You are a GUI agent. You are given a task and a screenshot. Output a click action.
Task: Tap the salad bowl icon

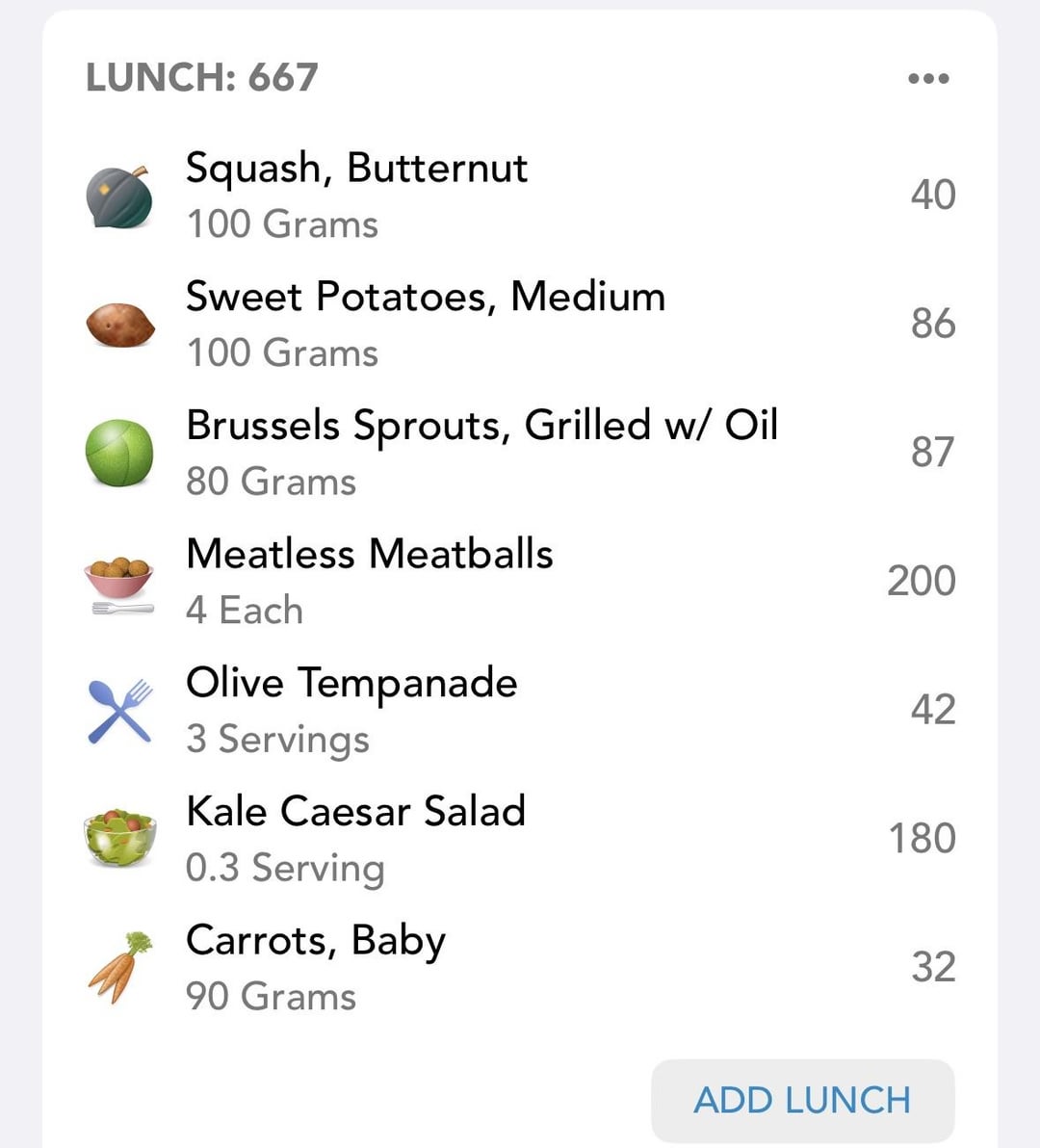[119, 839]
